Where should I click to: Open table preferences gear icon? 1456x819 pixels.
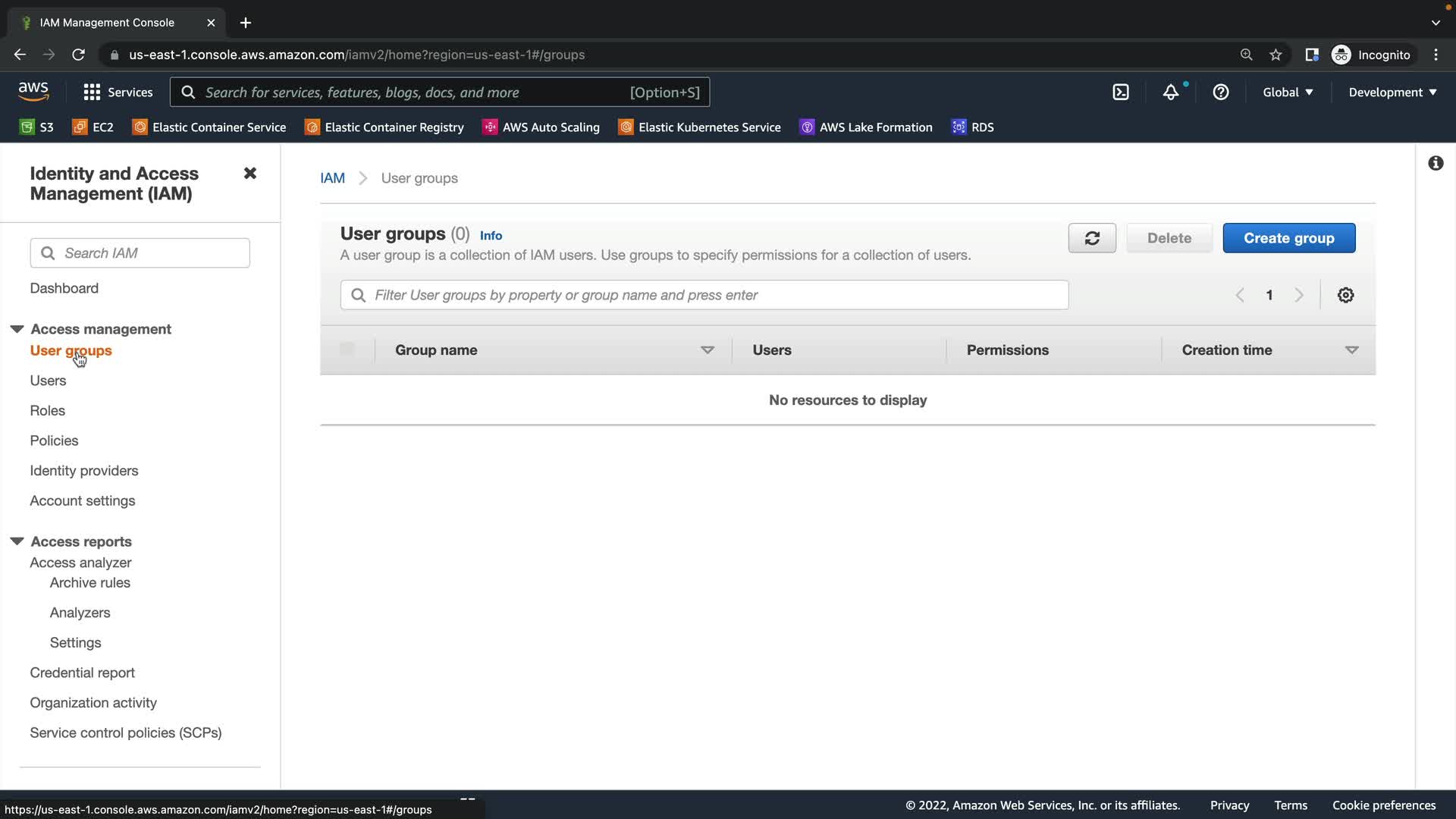coord(1345,295)
